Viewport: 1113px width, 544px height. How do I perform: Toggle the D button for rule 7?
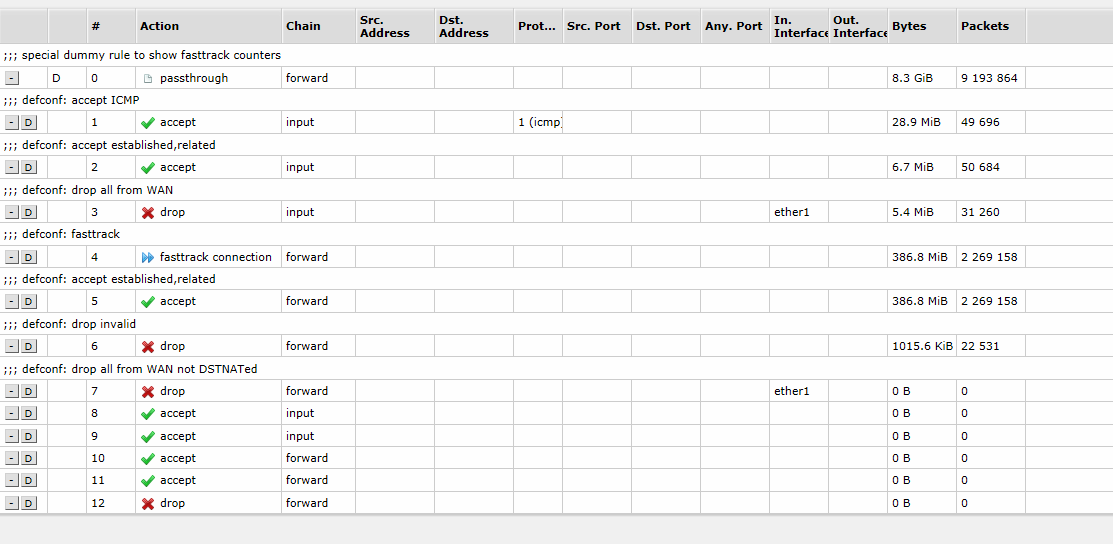(29, 391)
